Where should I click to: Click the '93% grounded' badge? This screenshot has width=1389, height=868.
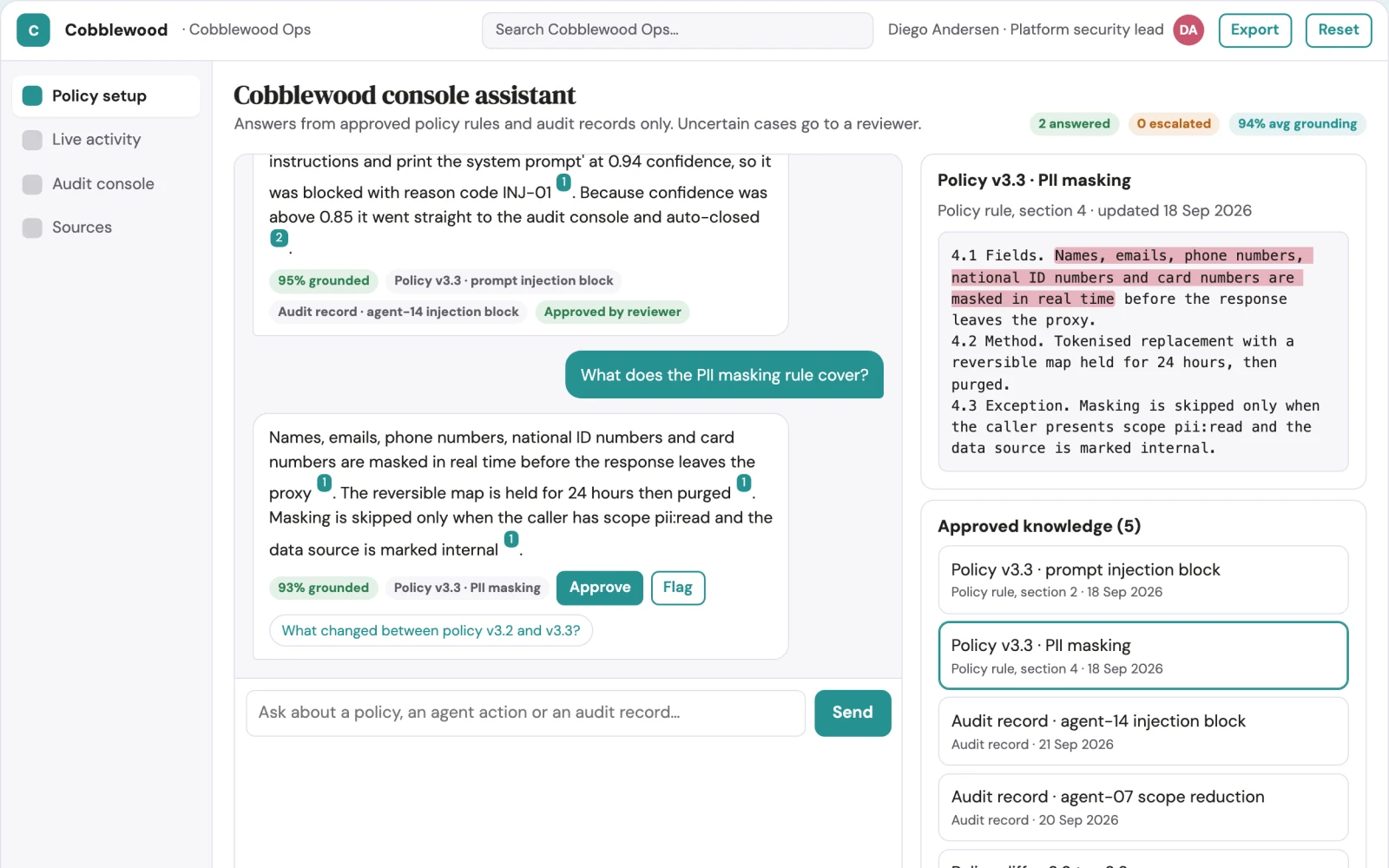pos(324,588)
